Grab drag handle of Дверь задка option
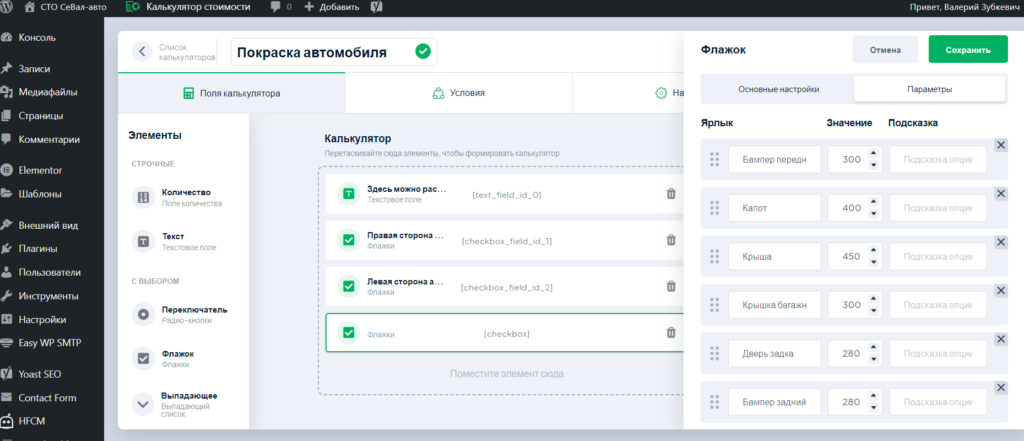Screen dimensions: 1024x441 pos(714,353)
